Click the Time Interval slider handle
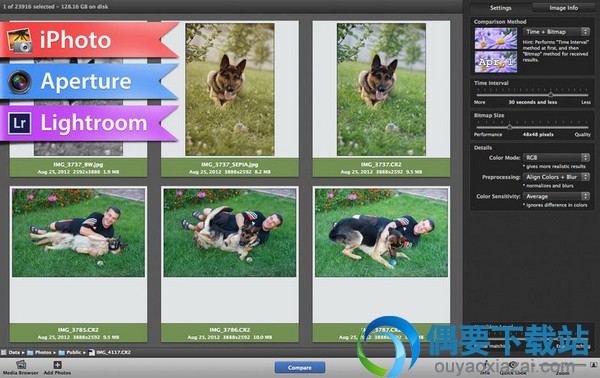 550,94
